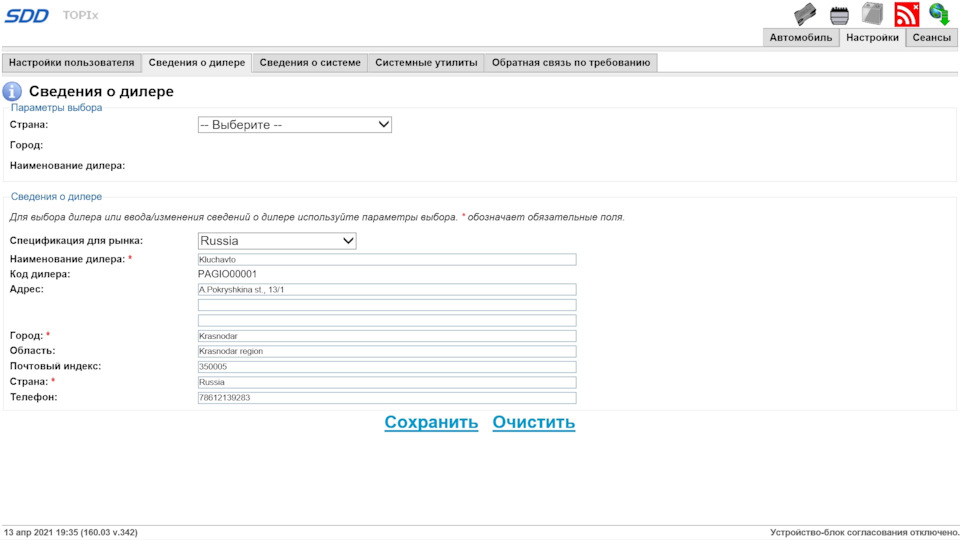Click the VCI device connection icon

pyautogui.click(x=805, y=14)
